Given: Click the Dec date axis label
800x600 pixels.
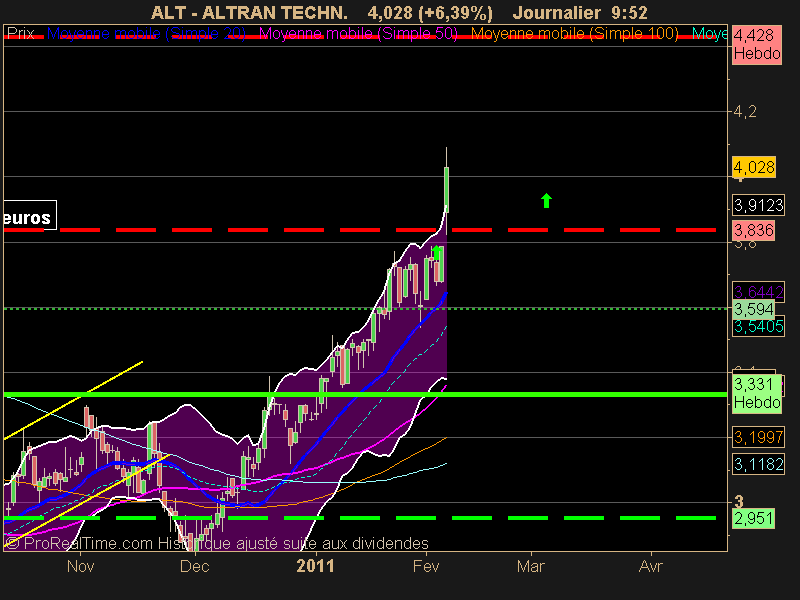Looking at the screenshot, I should (194, 567).
